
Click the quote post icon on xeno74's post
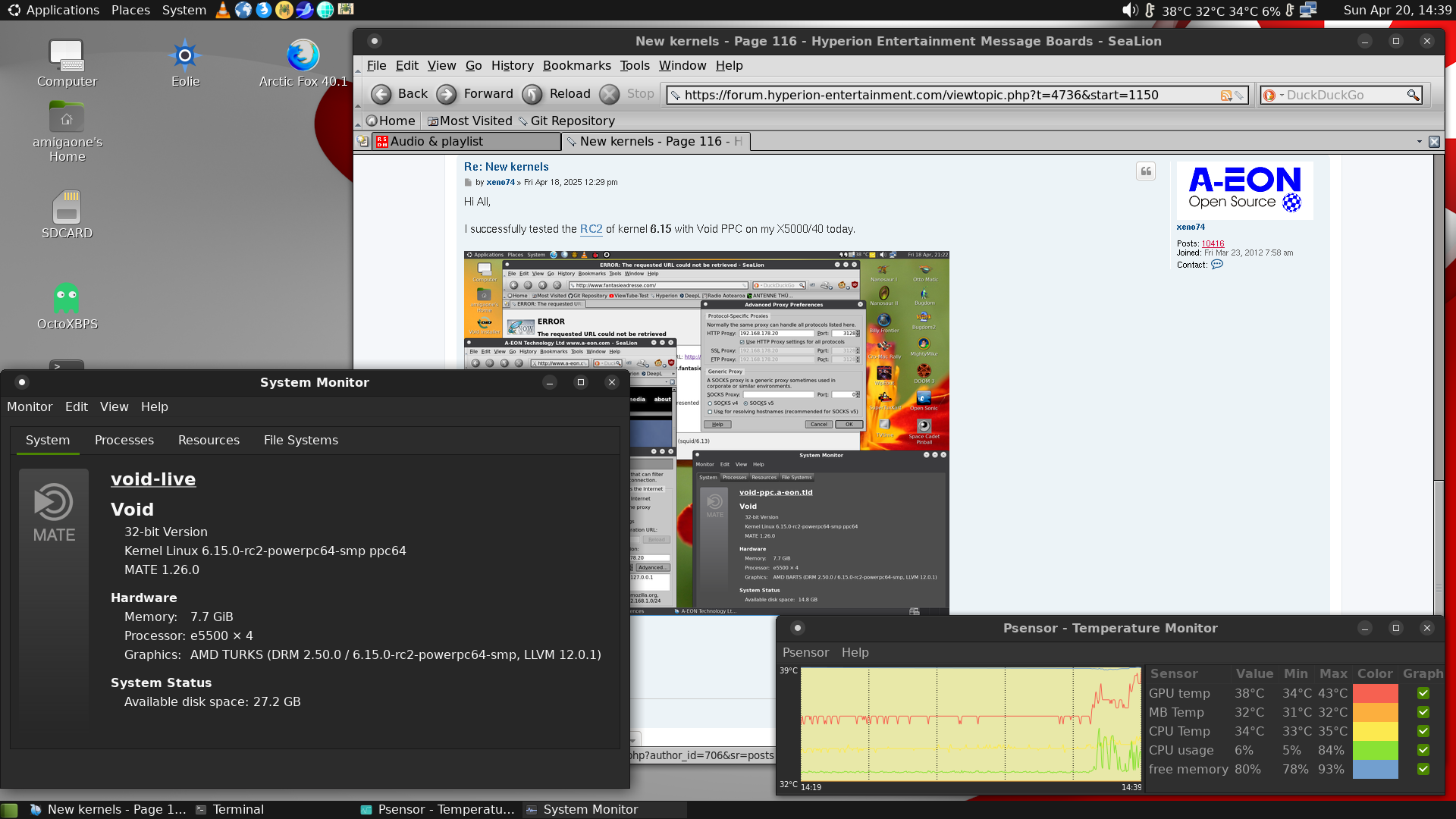pyautogui.click(x=1146, y=171)
